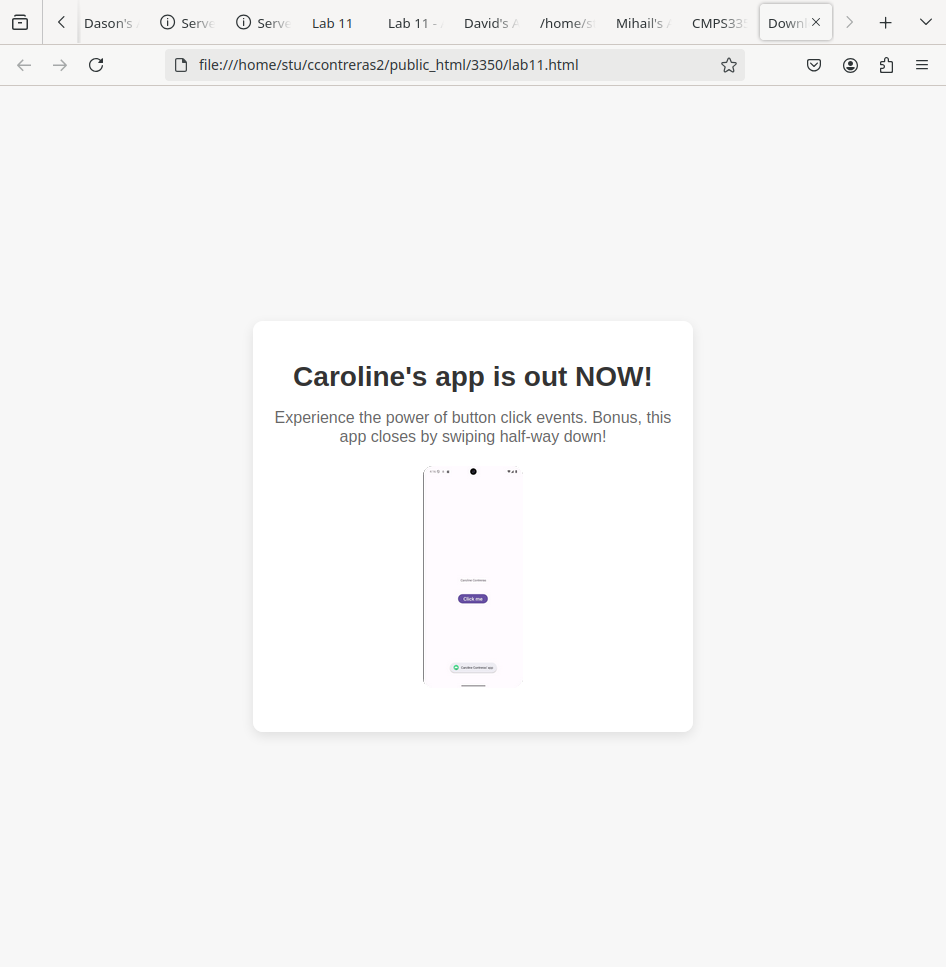Switch to the David's tab
Viewport: 946px width, 967px height.
(x=490, y=22)
